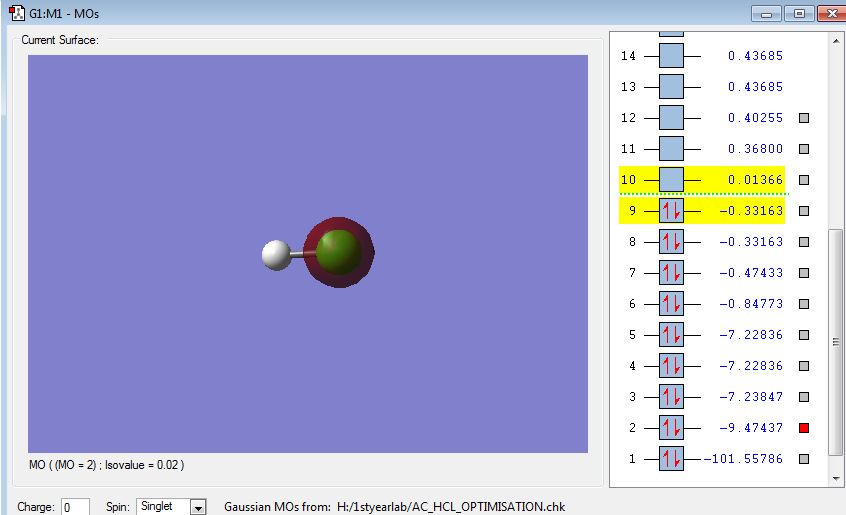
Task: Click the orbital list scrollbar thumb
Action: pos(837,340)
